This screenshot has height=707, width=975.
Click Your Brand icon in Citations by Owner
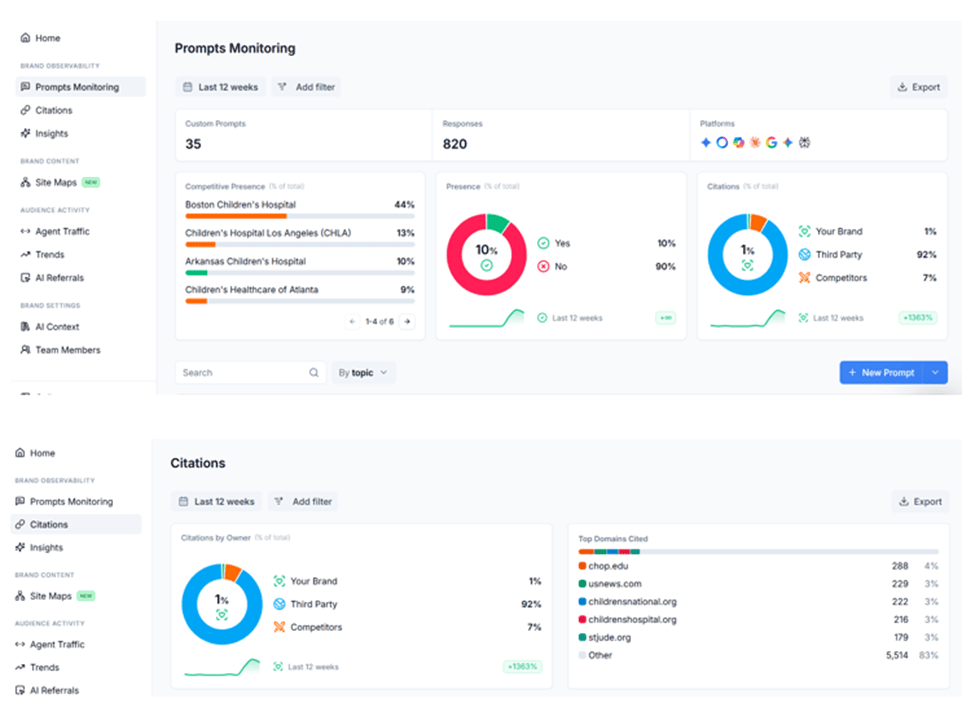279,581
